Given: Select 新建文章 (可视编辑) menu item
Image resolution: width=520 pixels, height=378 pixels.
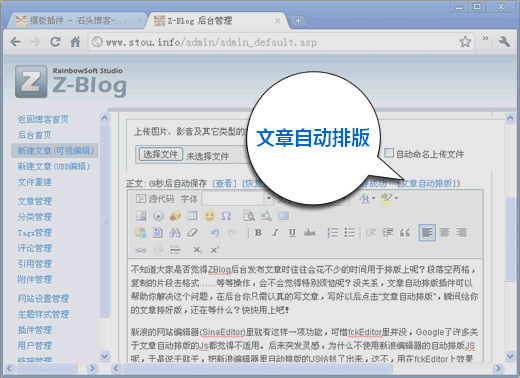Looking at the screenshot, I should pos(56,151).
